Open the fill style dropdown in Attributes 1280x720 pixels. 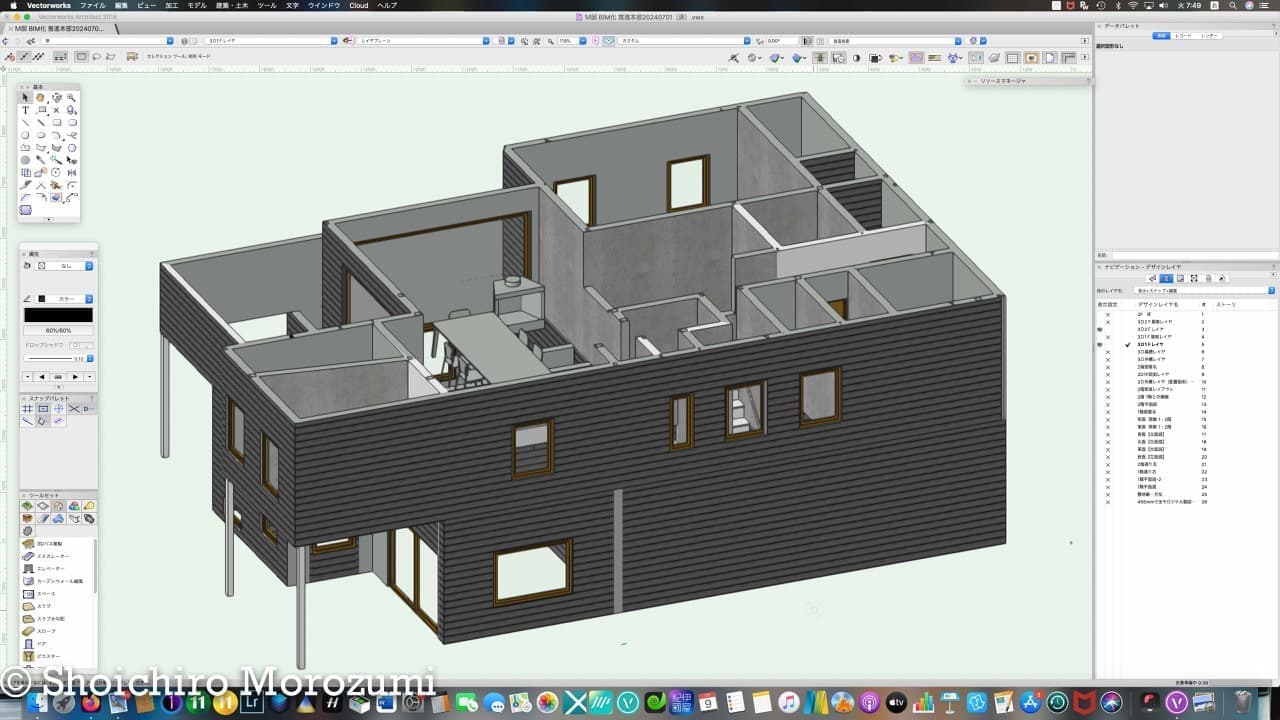[x=65, y=266]
